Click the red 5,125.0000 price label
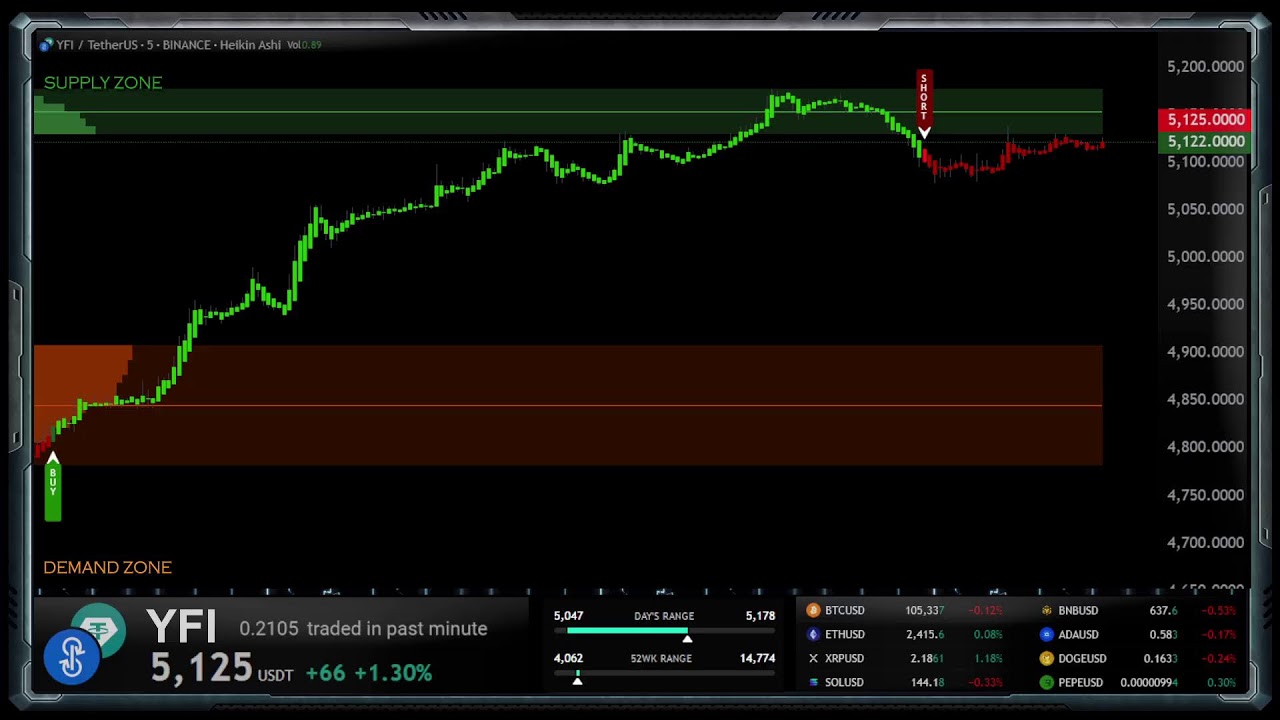The image size is (1280, 720). [1206, 119]
